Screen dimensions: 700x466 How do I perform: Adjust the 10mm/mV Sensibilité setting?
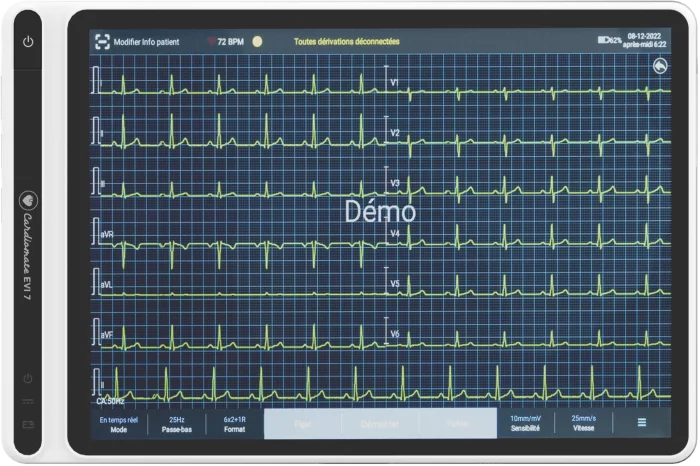[525, 423]
